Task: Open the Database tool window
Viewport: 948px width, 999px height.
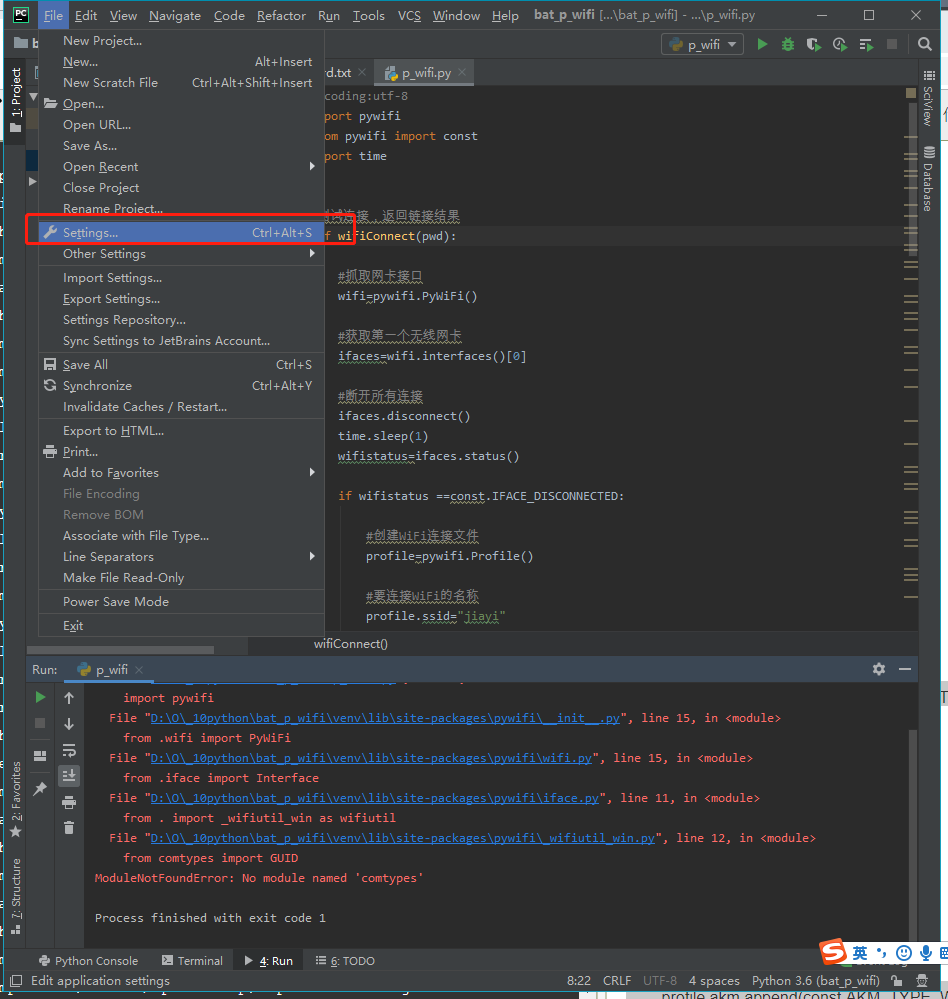Action: tap(929, 180)
